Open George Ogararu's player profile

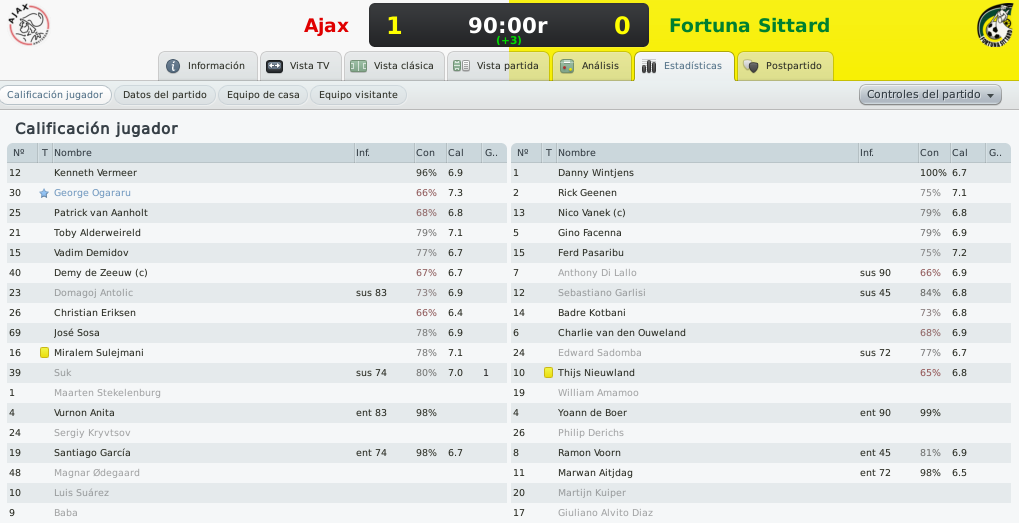point(92,193)
